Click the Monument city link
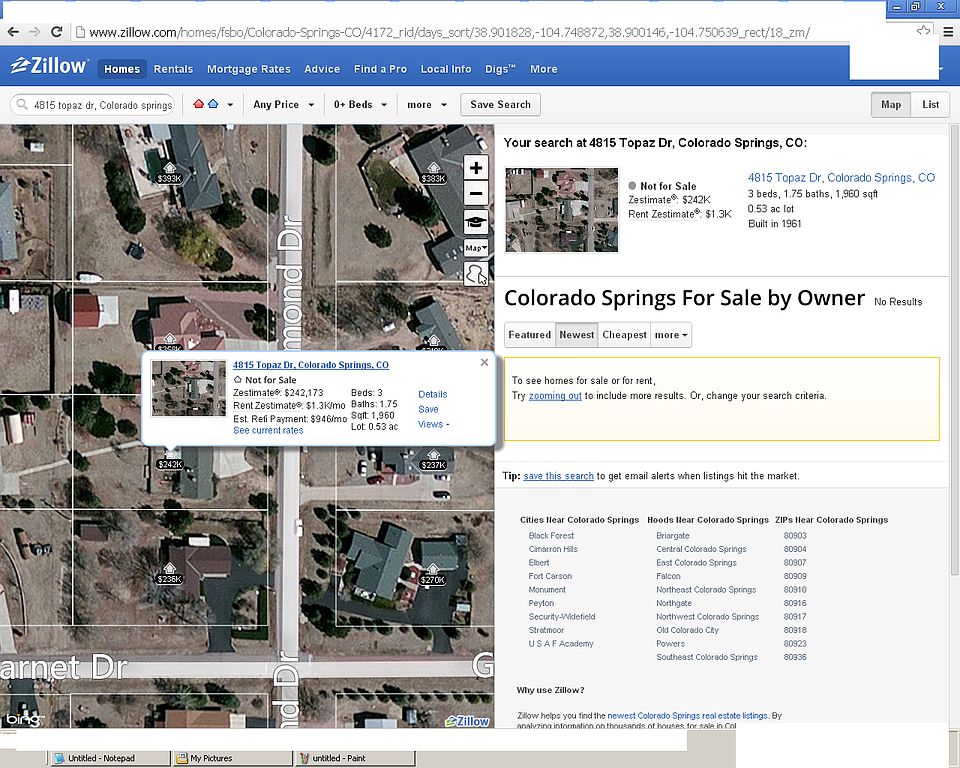Viewport: 960px width, 768px height. pyautogui.click(x=547, y=590)
